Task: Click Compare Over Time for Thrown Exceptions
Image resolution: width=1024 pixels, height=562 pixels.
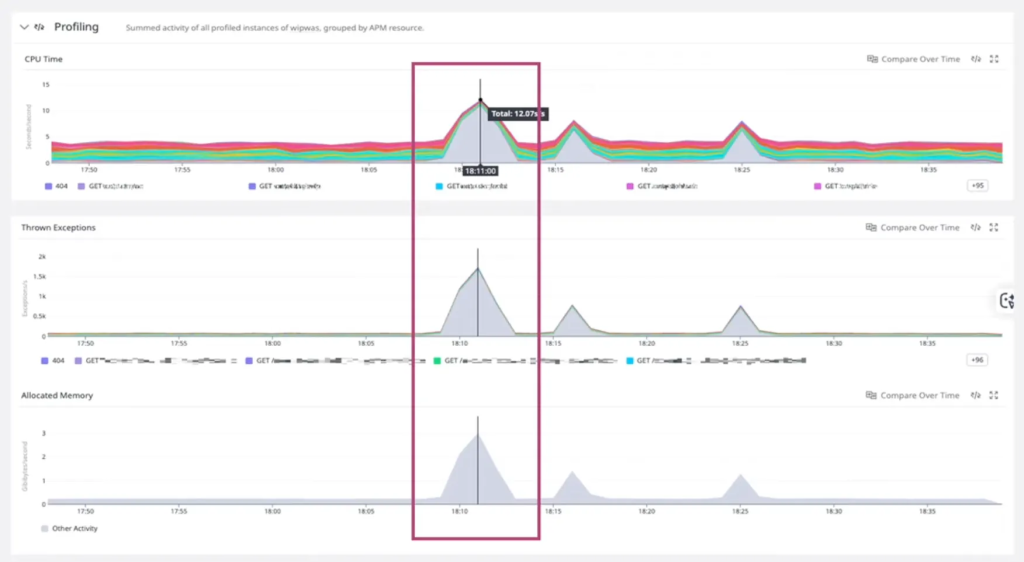Action: [x=913, y=228]
